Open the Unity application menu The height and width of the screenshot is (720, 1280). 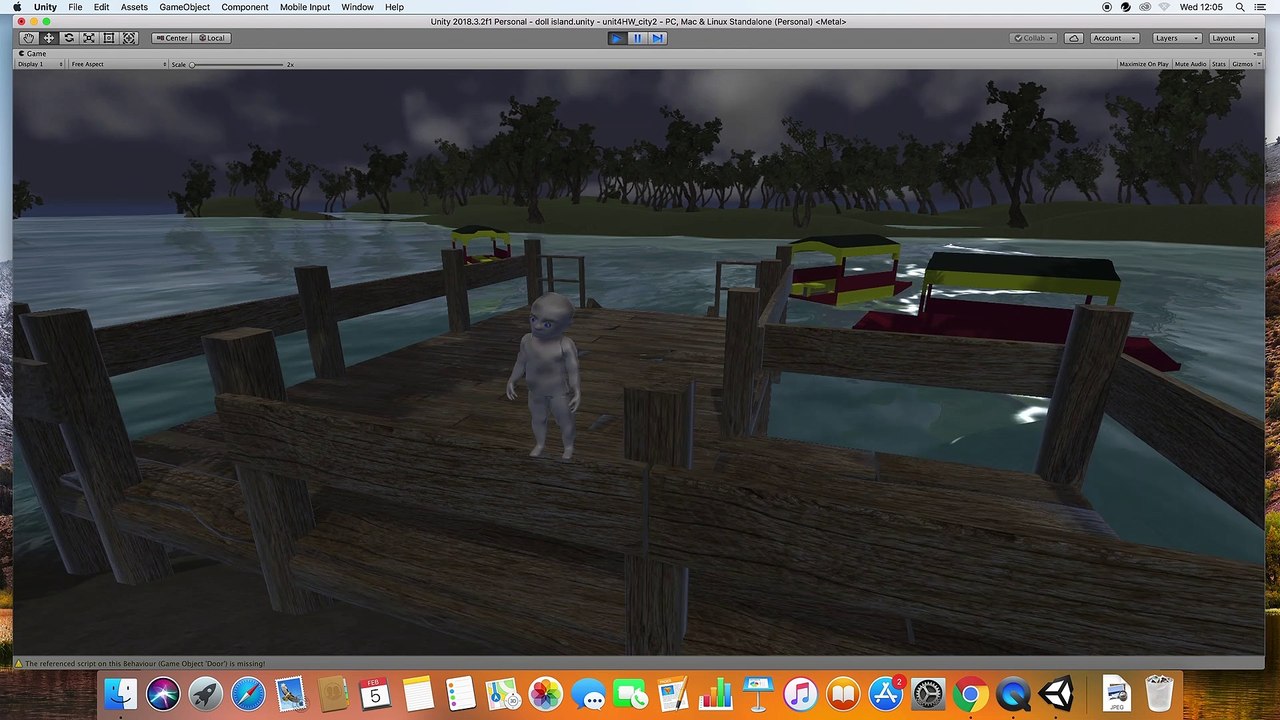coord(45,7)
